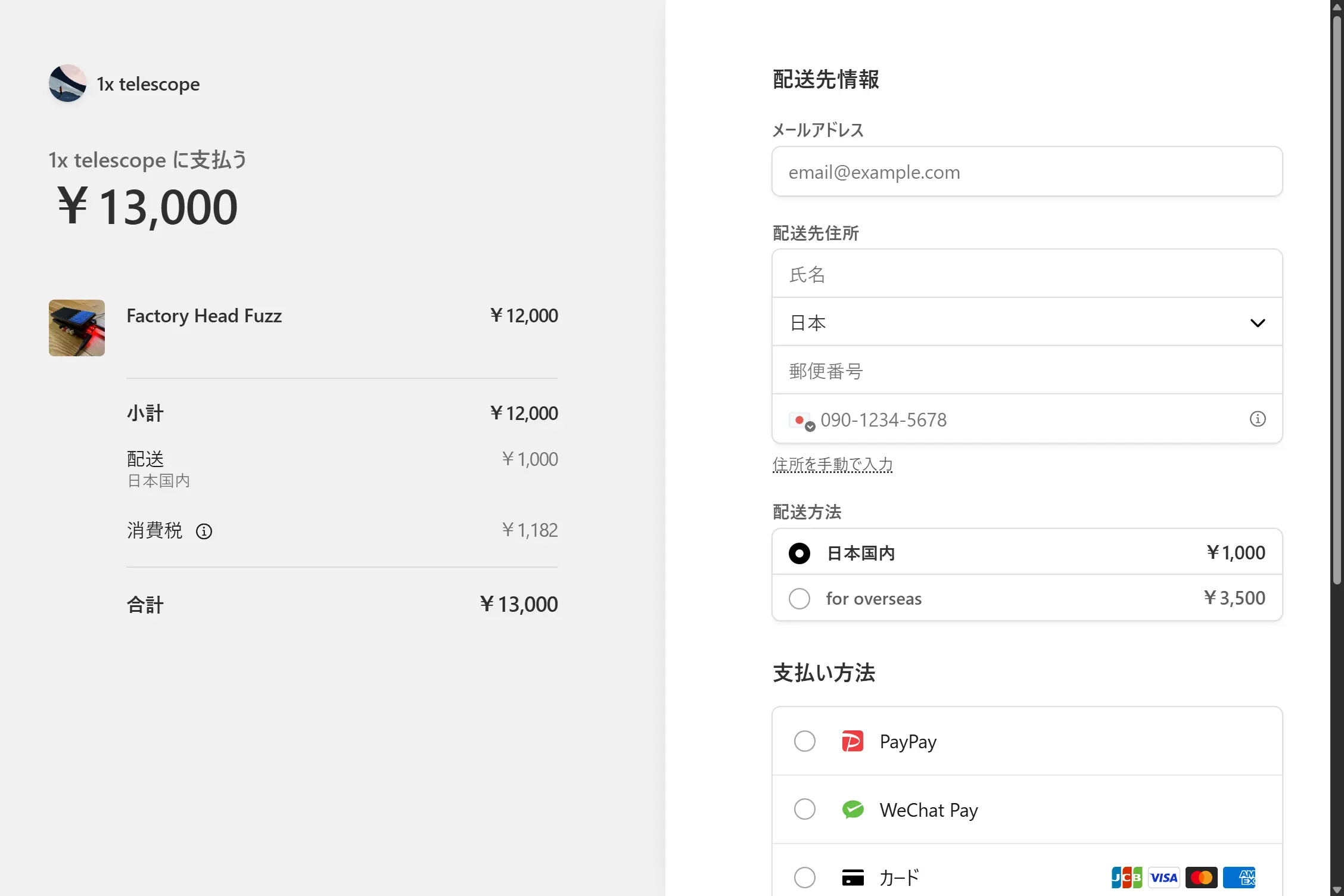Click the credit card icon
The height and width of the screenshot is (896, 1344).
tap(853, 877)
